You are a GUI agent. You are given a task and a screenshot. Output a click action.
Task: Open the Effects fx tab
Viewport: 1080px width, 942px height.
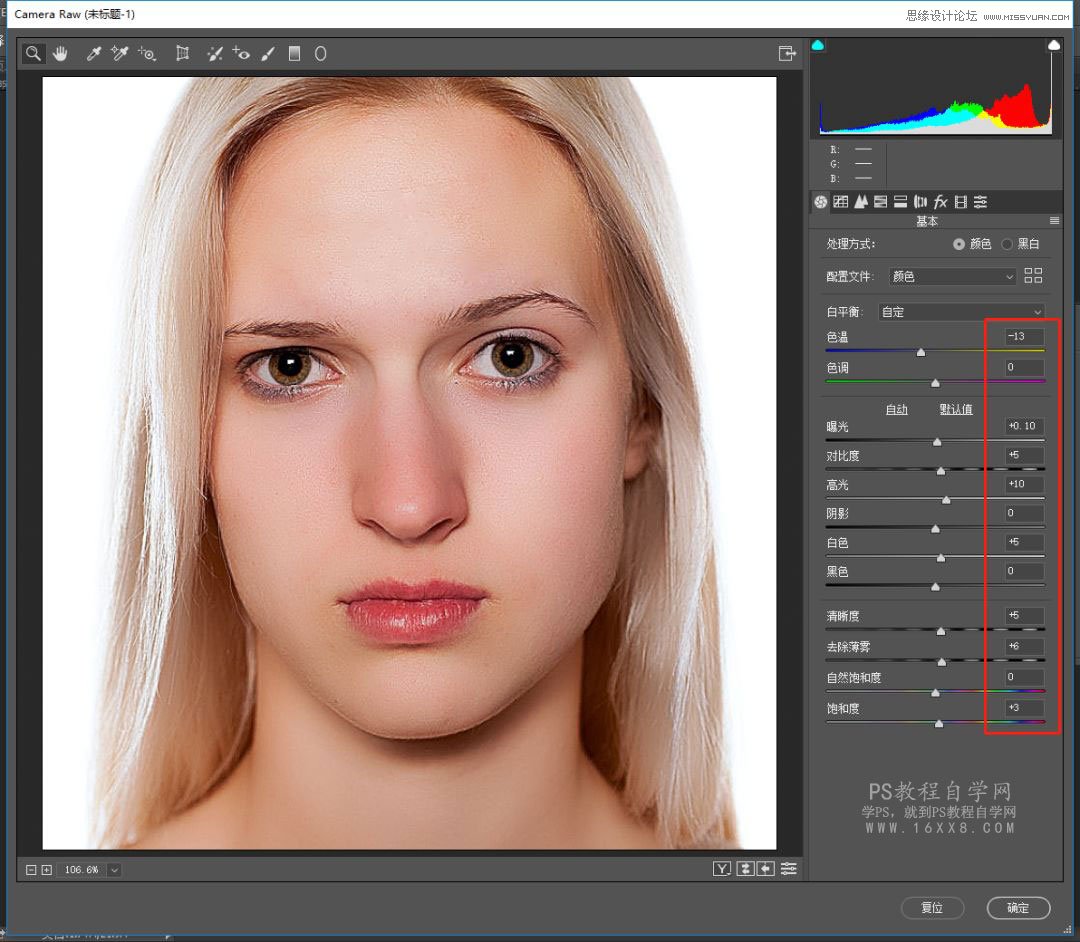click(x=940, y=202)
